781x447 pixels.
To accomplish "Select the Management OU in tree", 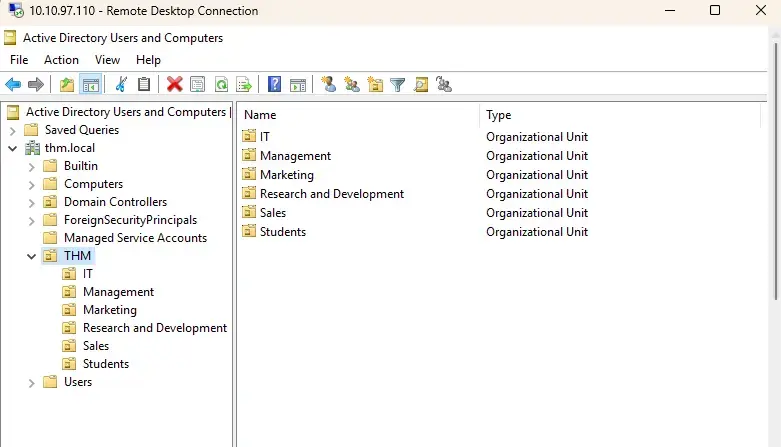I will (x=118, y=292).
